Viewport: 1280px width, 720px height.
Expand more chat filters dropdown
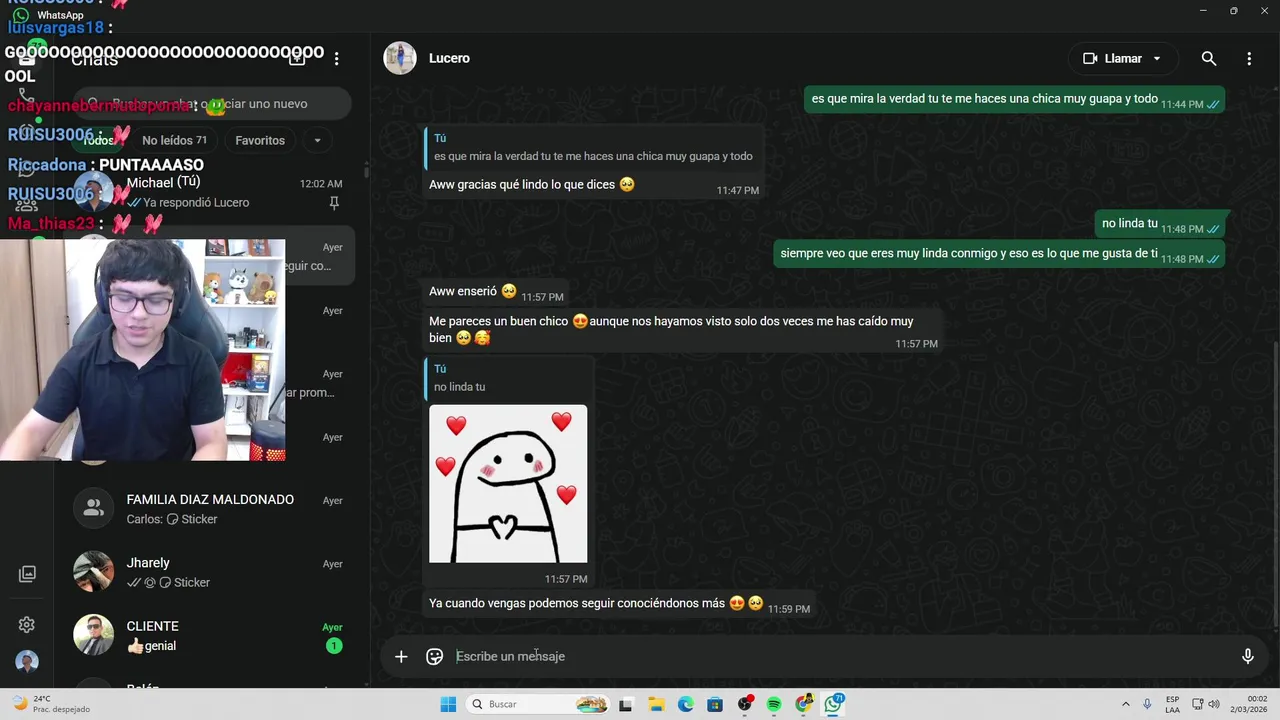click(317, 141)
